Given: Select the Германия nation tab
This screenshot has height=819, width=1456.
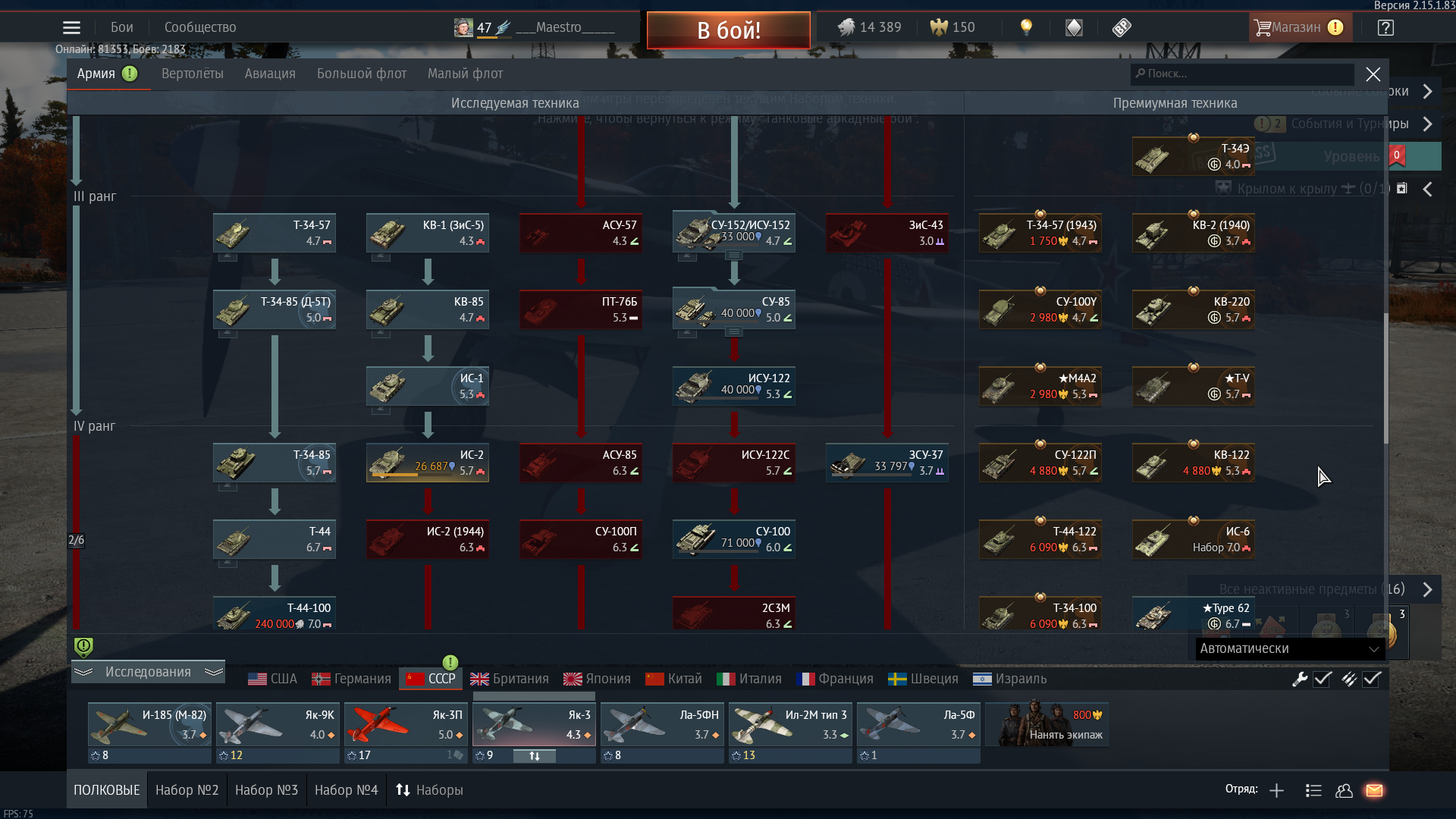Looking at the screenshot, I should [x=352, y=679].
